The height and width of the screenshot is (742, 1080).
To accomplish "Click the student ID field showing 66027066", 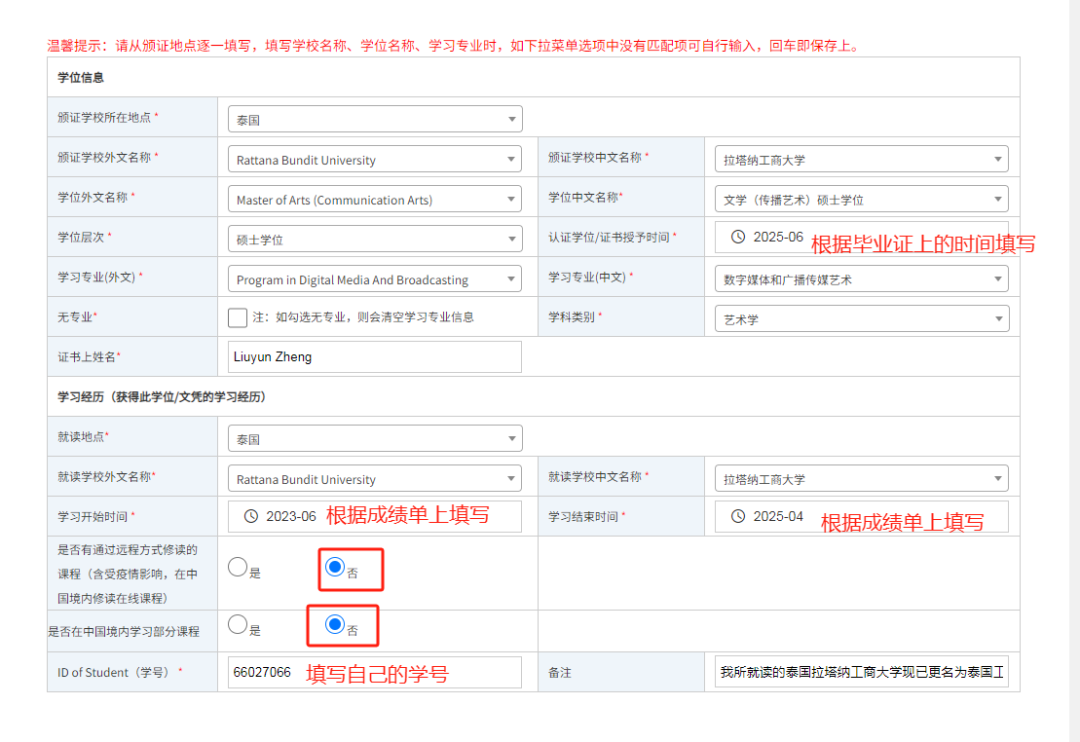I will point(374,672).
